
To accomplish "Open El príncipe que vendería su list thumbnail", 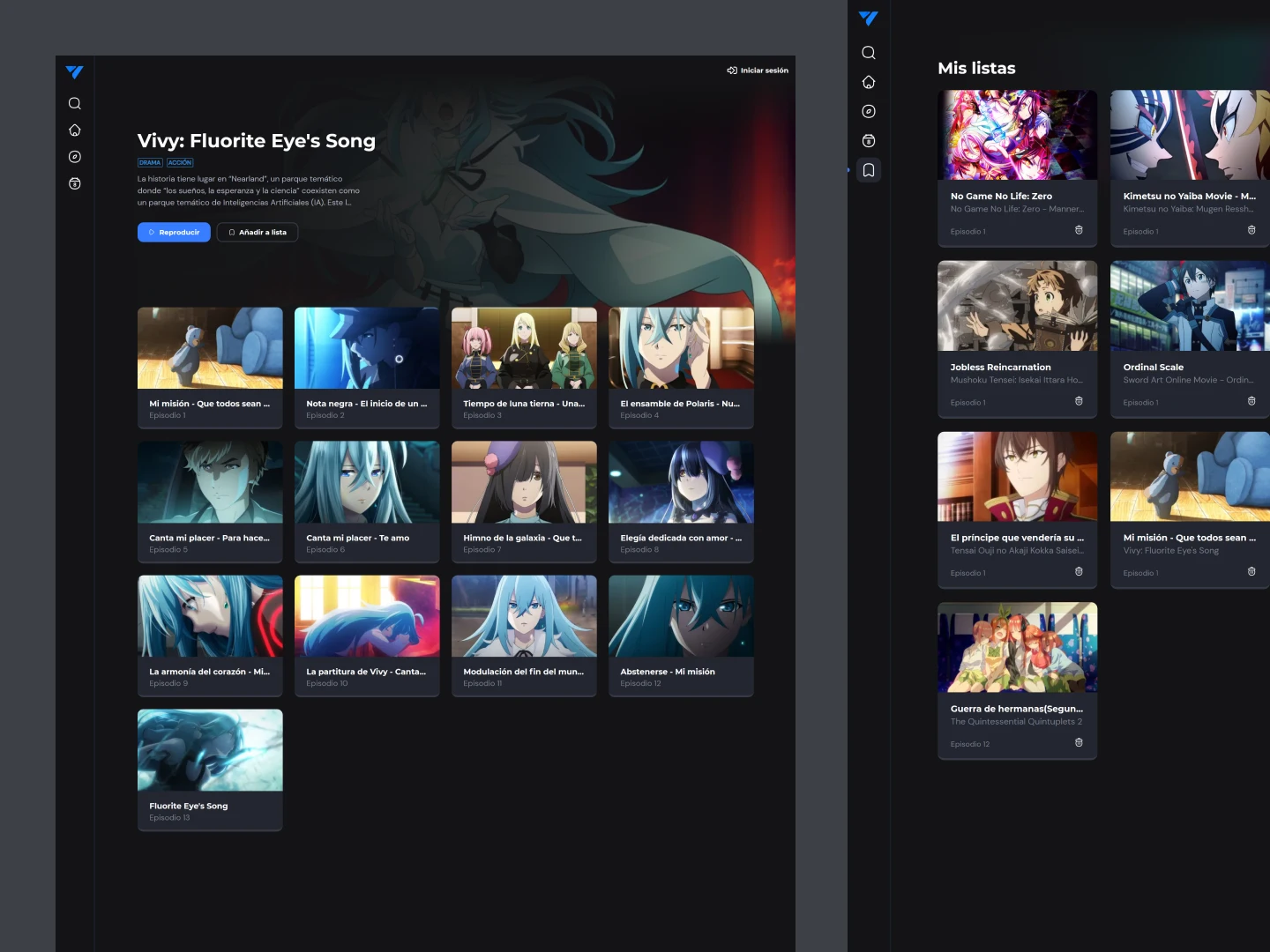I will [1018, 476].
